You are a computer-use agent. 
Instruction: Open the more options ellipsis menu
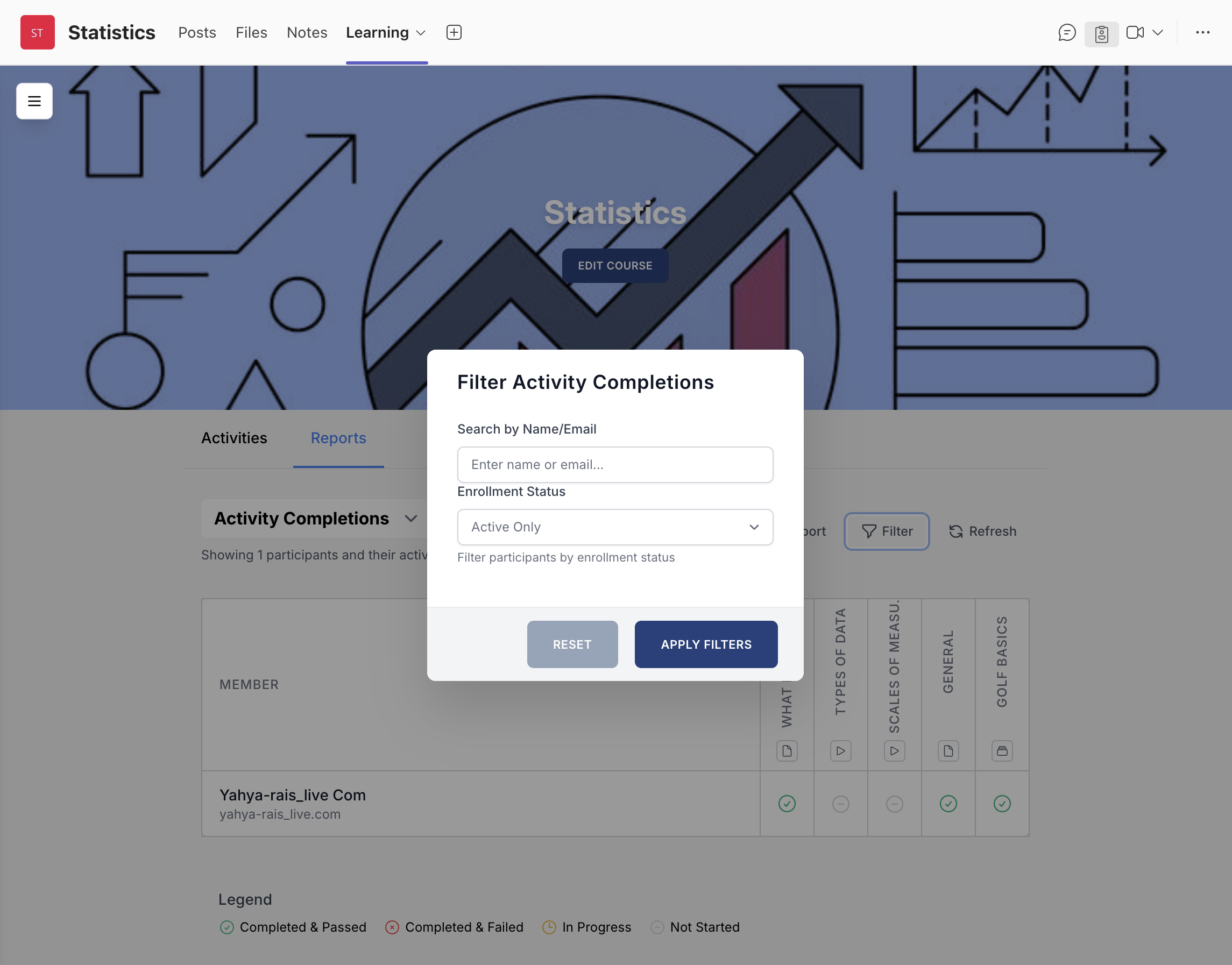(x=1202, y=33)
